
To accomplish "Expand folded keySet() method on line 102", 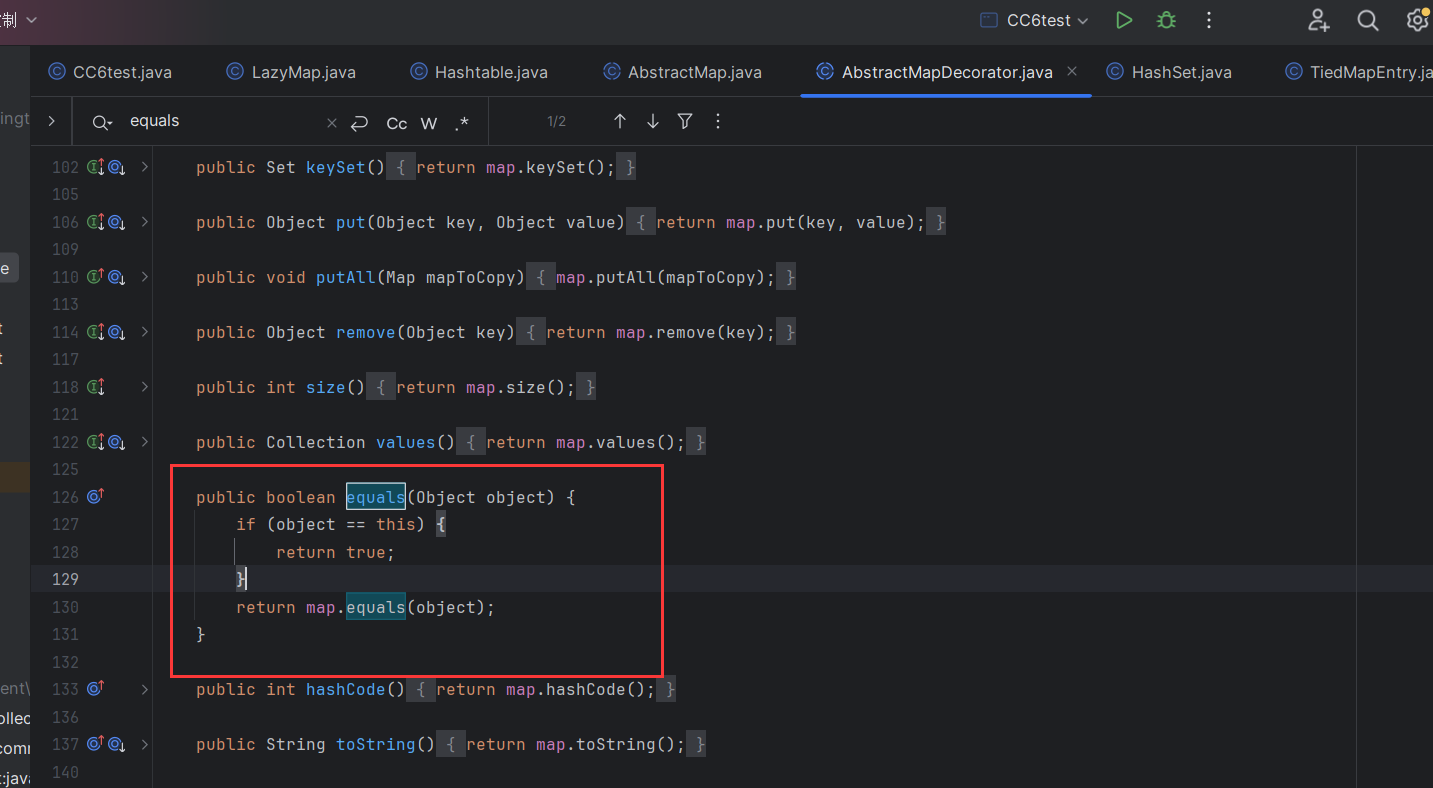I will 145,167.
